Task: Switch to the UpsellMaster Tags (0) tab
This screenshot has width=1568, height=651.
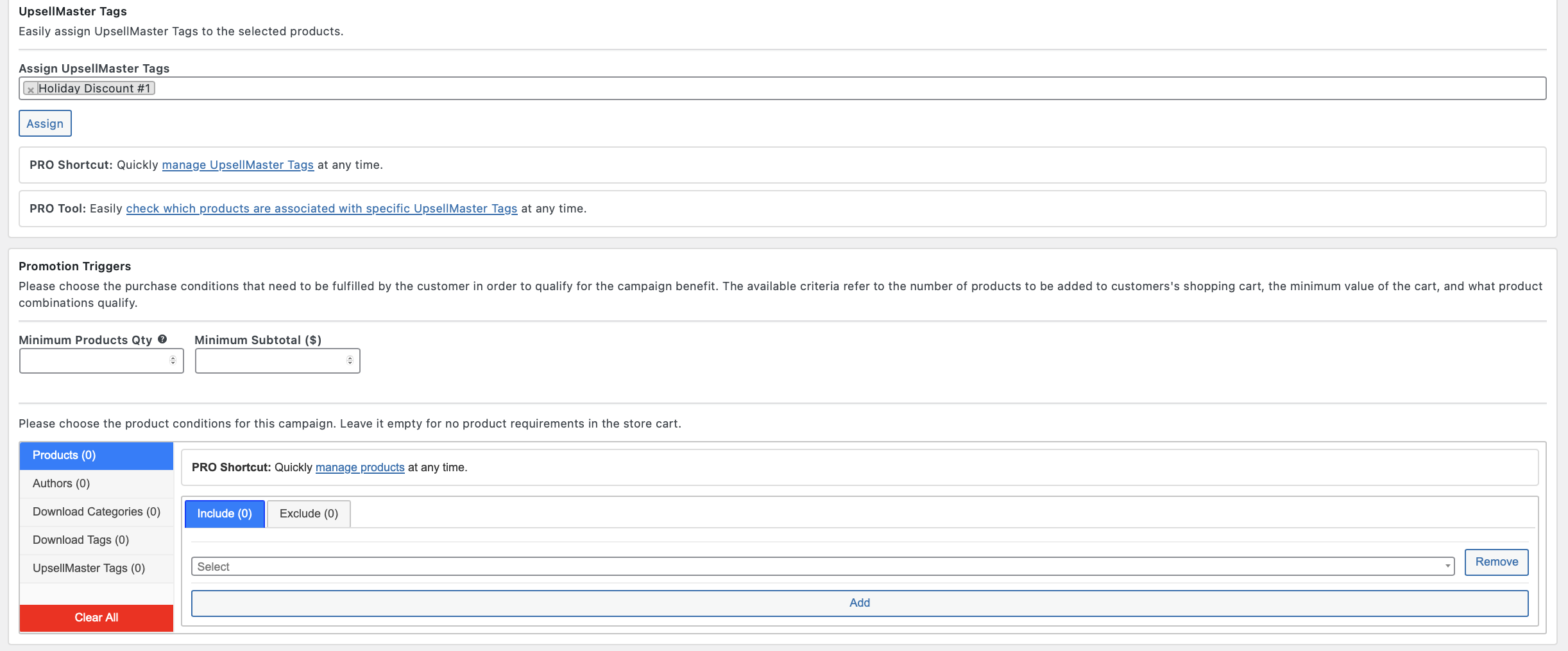Action: pos(96,568)
